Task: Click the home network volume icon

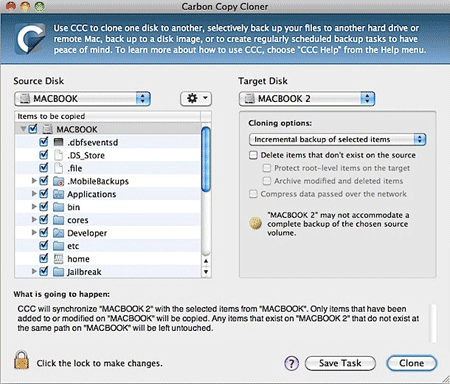Action: click(x=58, y=259)
